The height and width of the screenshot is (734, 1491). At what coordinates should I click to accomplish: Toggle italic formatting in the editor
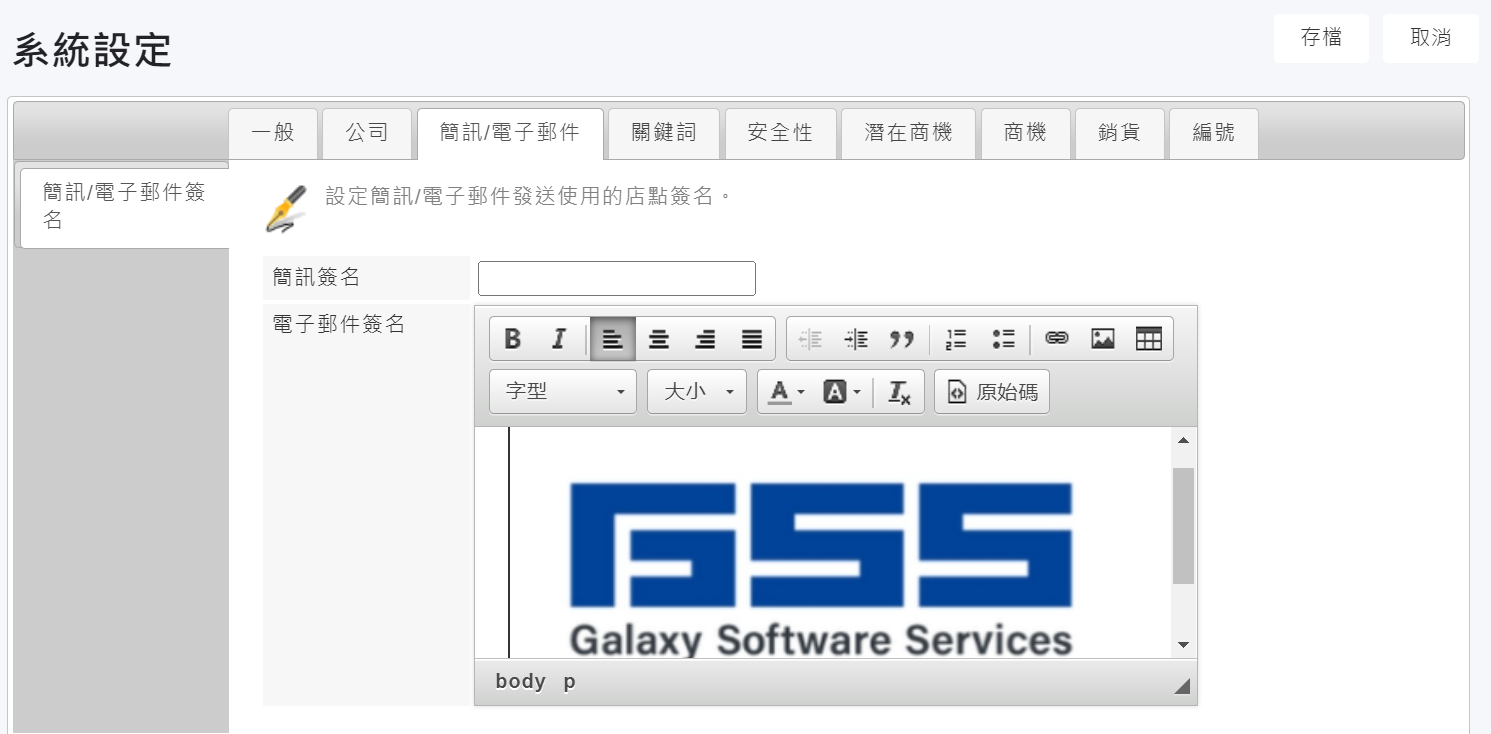coord(560,339)
